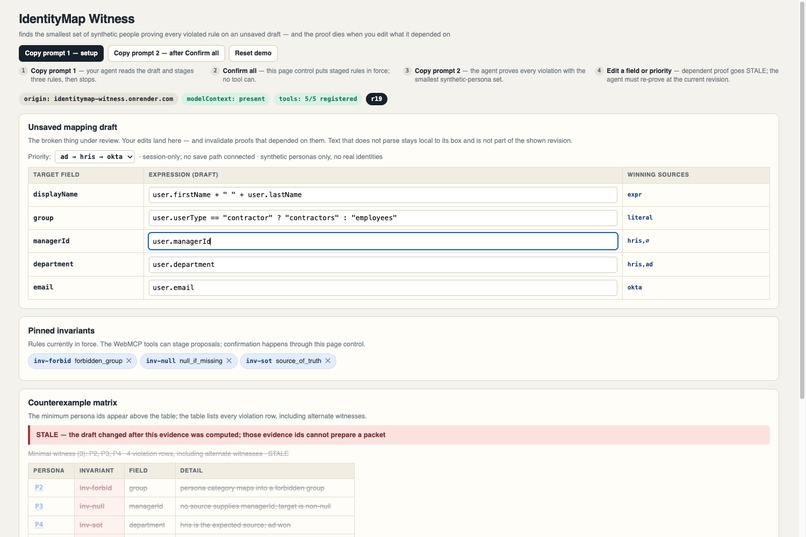The width and height of the screenshot is (806, 537).
Task: Edit the email expression field
Action: 383,287
